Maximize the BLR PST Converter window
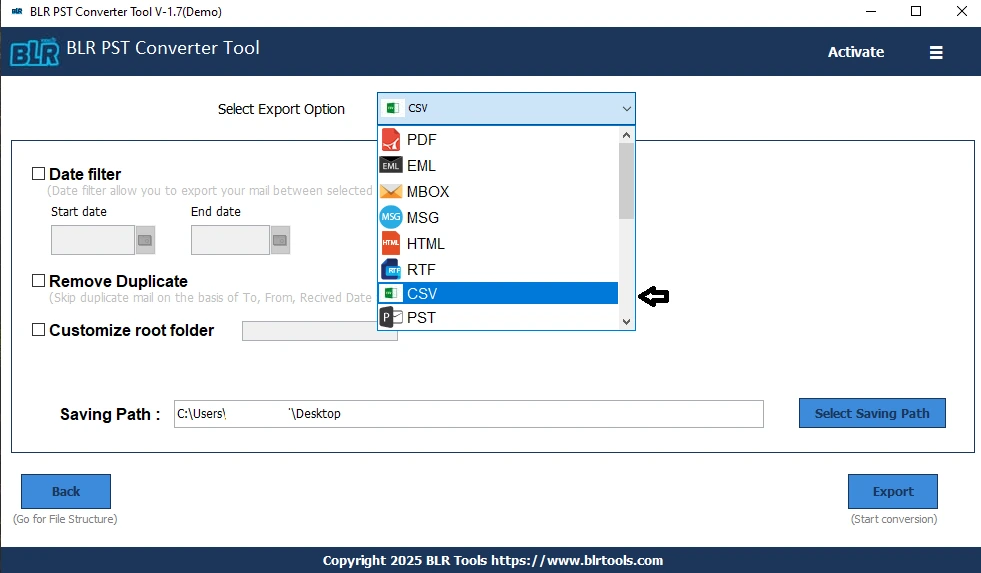Screen dimensions: 981x573 point(916,11)
